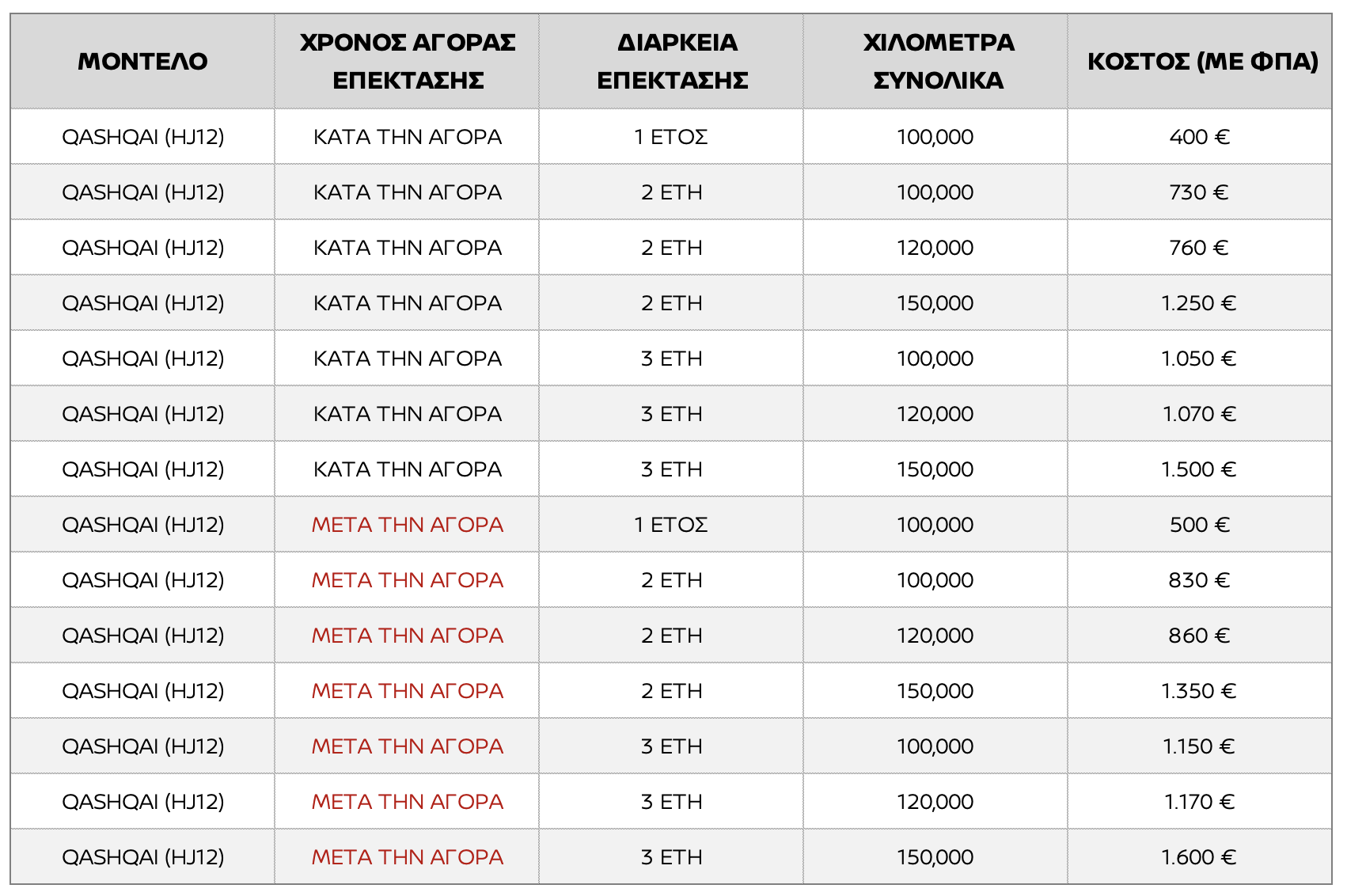
Task: Click the 1.150 € price cell
Action: pos(1199,746)
